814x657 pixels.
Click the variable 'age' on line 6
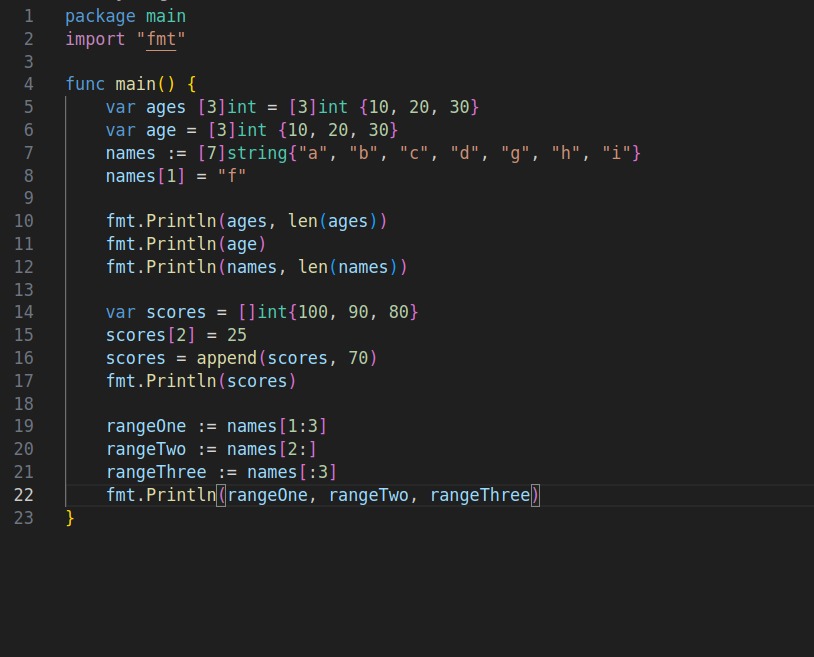coord(161,130)
